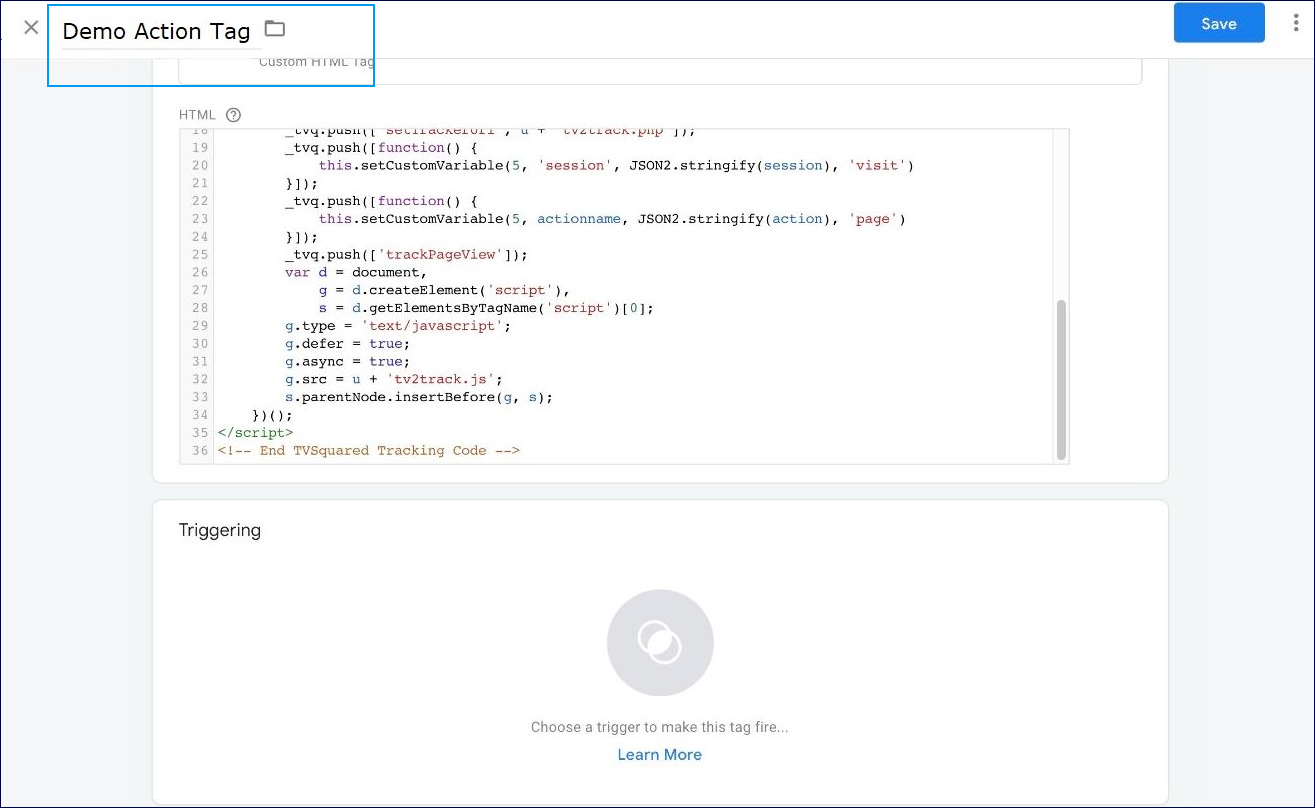Click the Custom HTML Tag type label
1315x808 pixels.
(316, 62)
